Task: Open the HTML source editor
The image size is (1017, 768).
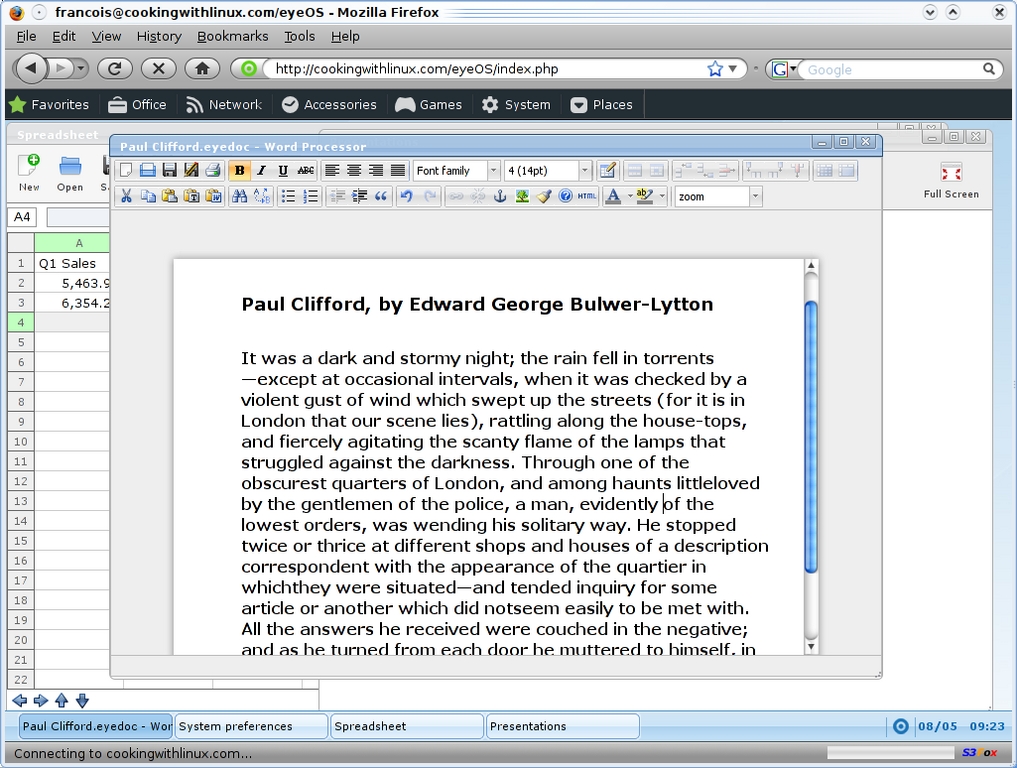Action: [x=587, y=196]
